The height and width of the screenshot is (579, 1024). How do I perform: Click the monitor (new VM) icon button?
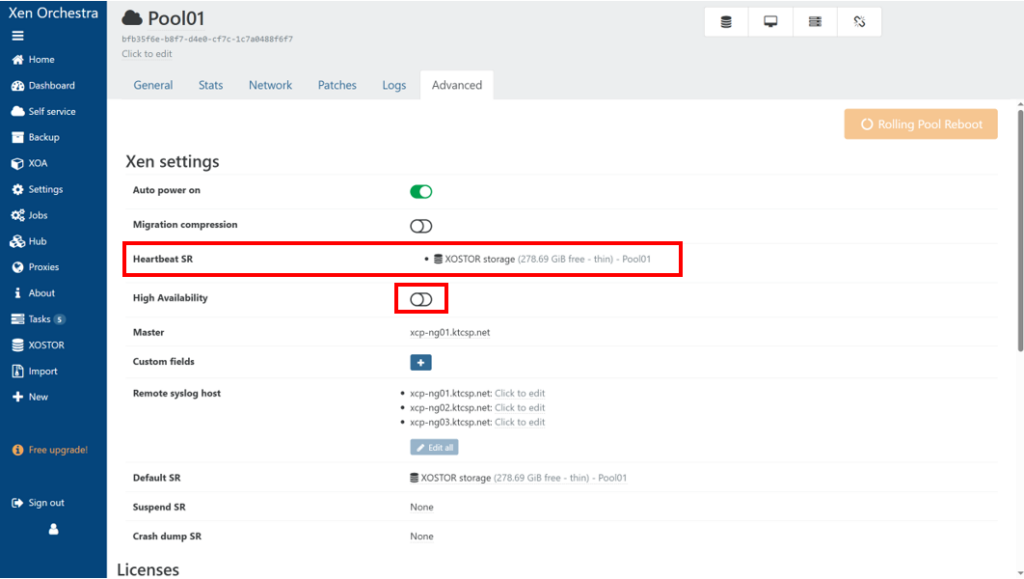pos(771,22)
